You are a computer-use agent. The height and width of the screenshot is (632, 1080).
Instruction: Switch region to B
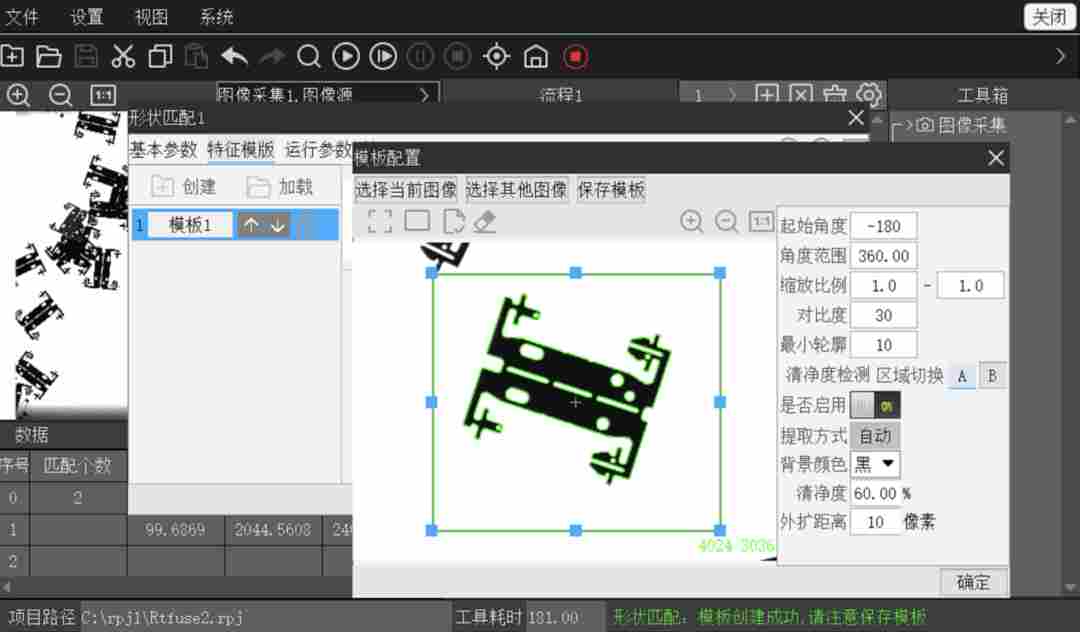(x=992, y=376)
